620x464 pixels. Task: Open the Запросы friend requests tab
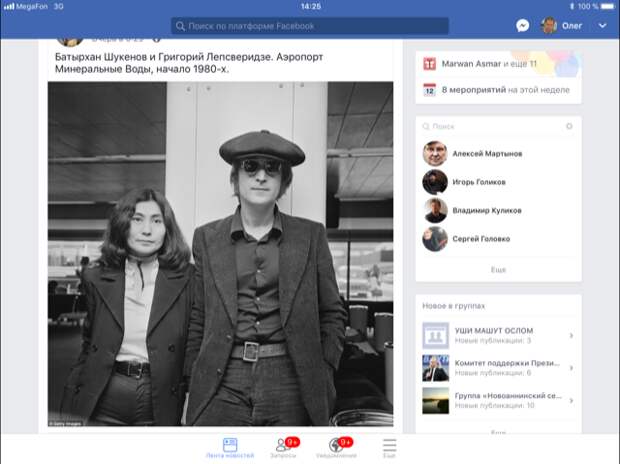284,448
